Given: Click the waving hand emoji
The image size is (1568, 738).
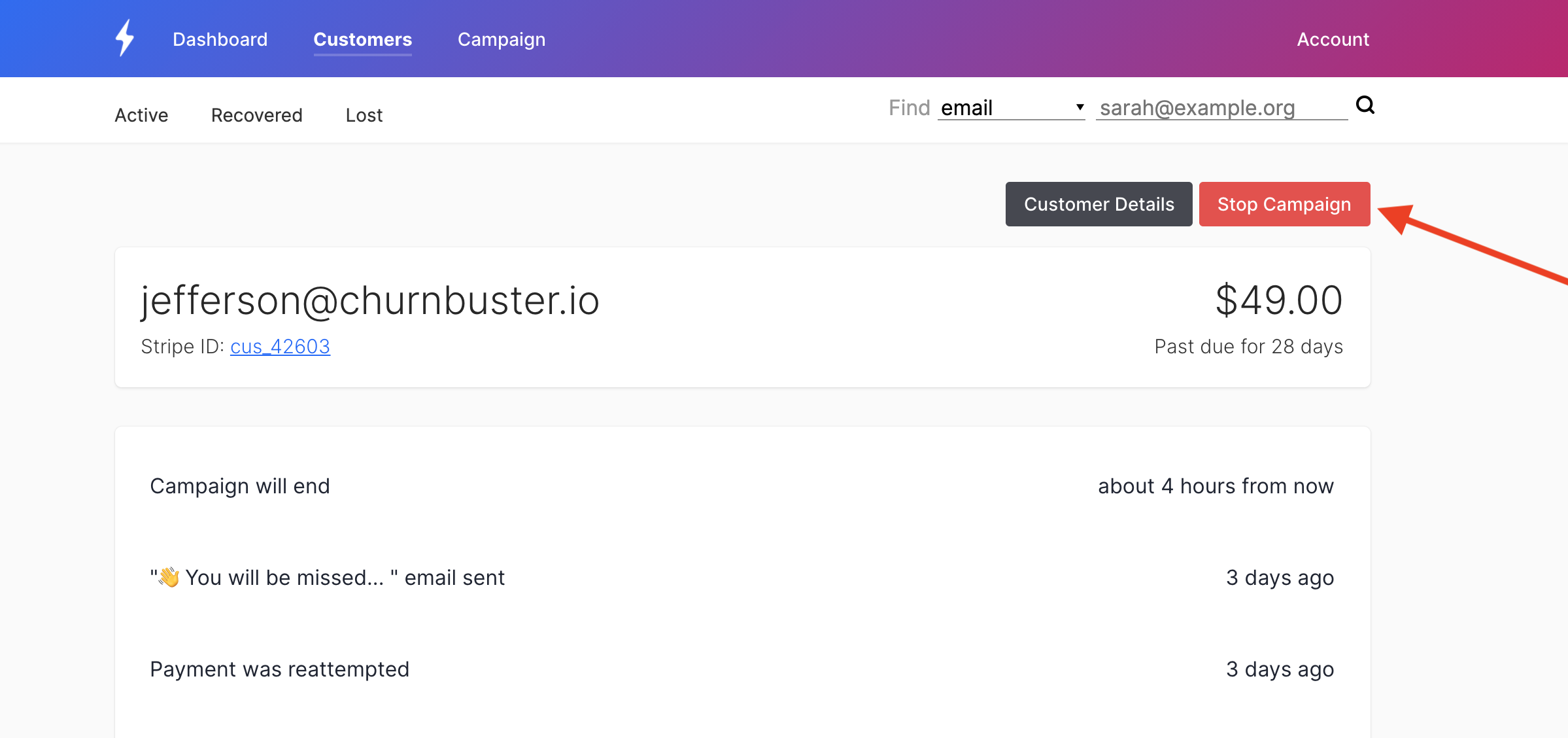Looking at the screenshot, I should point(169,577).
